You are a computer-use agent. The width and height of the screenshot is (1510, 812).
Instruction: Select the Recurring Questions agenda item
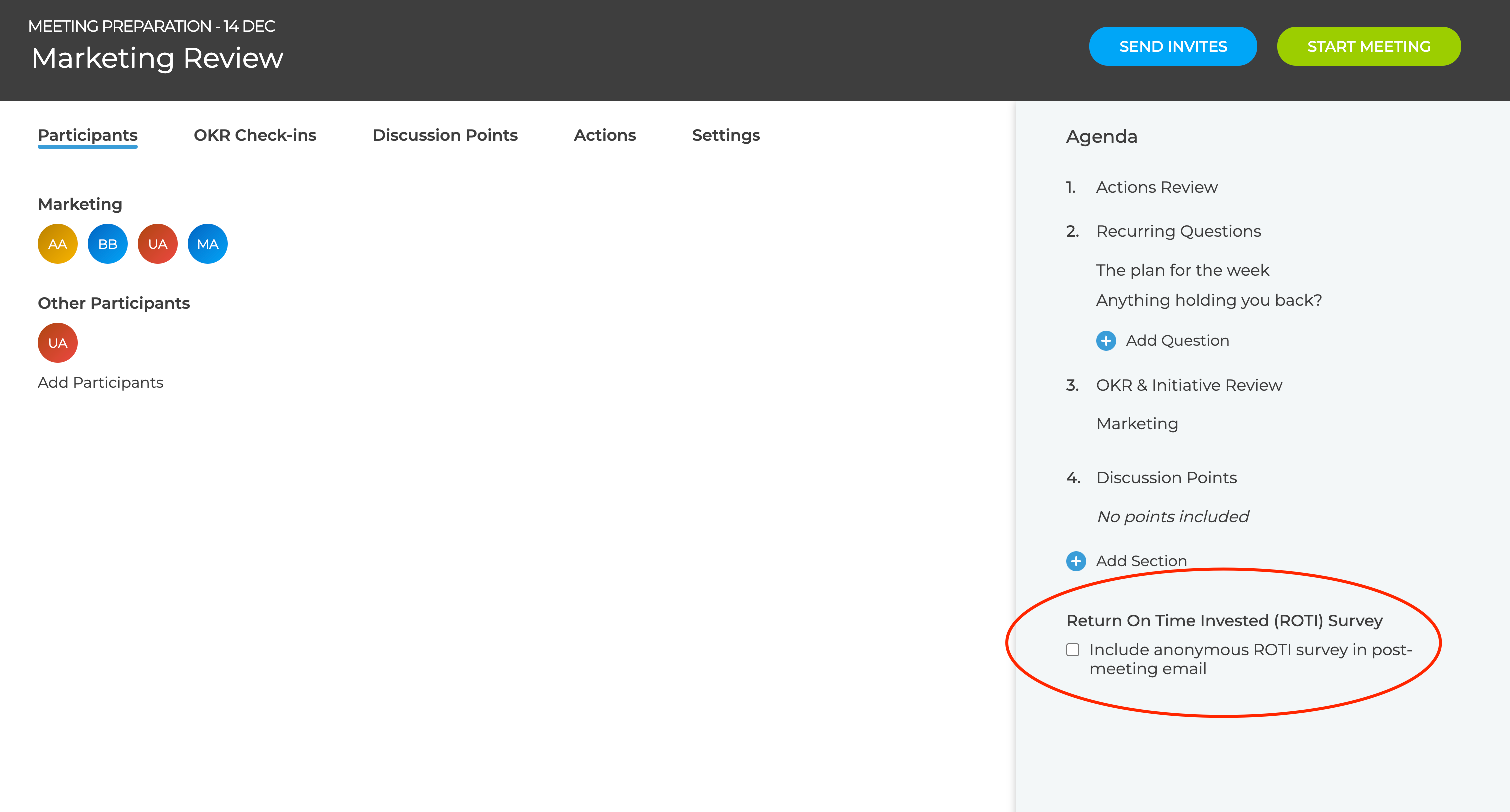coord(1178,231)
